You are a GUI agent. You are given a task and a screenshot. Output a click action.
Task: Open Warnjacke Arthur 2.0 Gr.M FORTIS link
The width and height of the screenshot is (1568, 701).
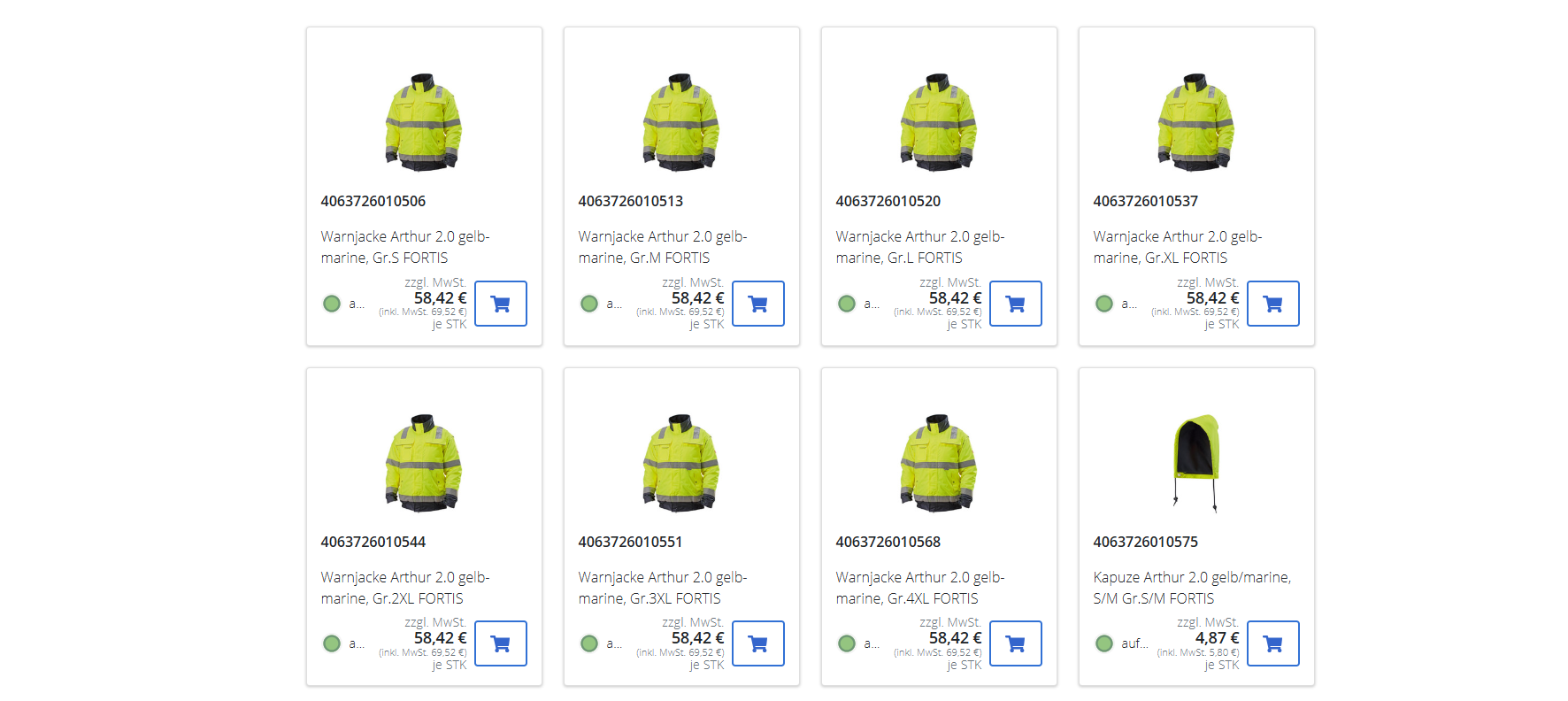click(x=663, y=247)
